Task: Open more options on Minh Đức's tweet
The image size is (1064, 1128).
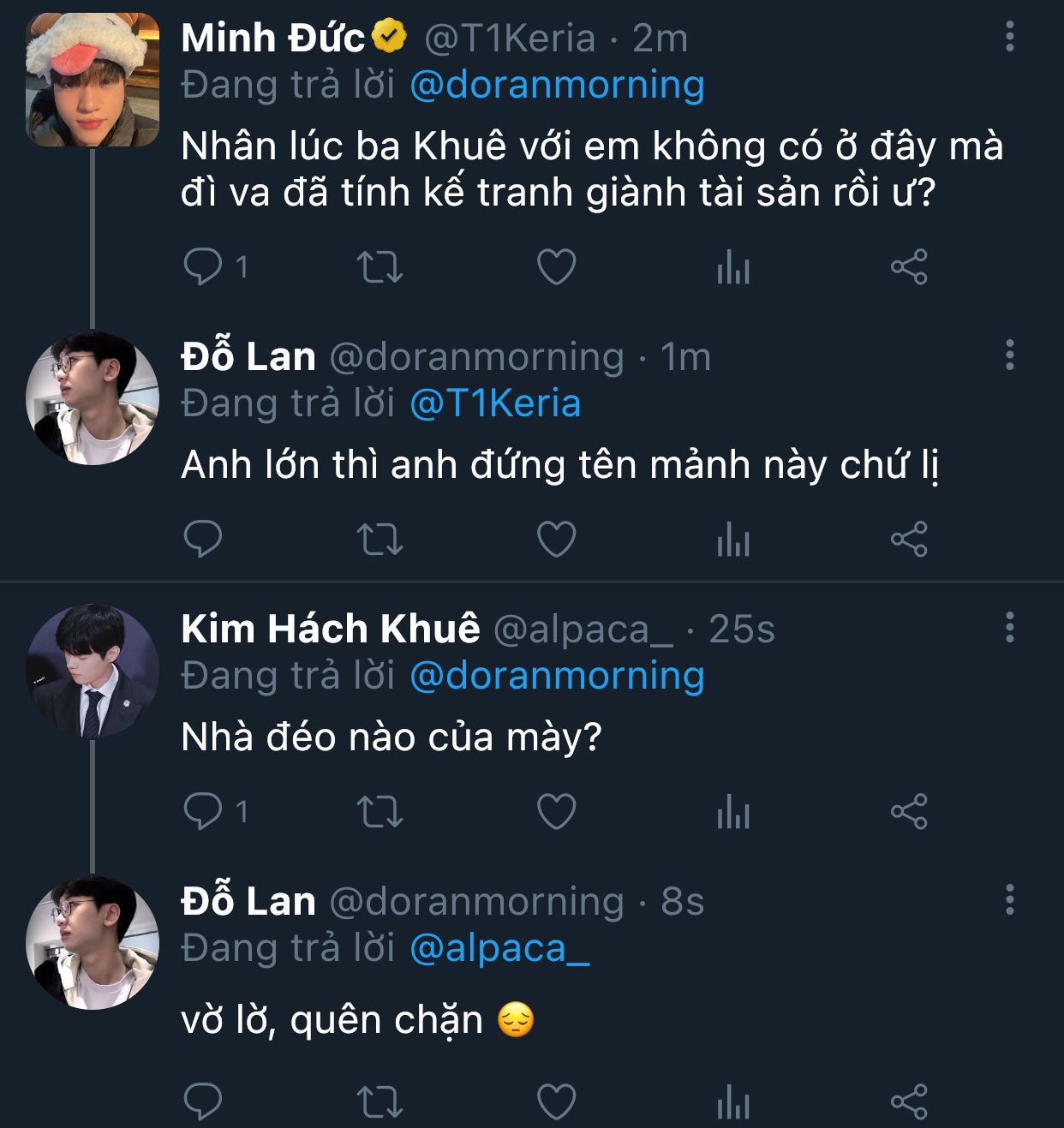Action: pos(1010,37)
